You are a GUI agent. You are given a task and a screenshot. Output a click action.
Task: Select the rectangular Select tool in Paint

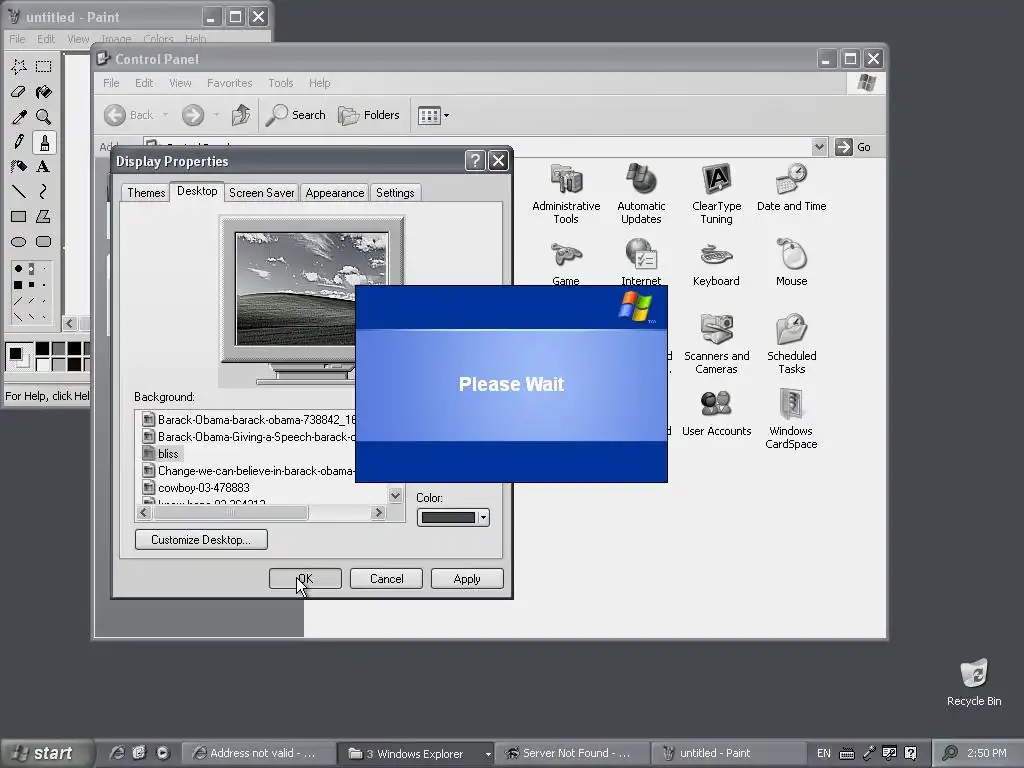44,67
